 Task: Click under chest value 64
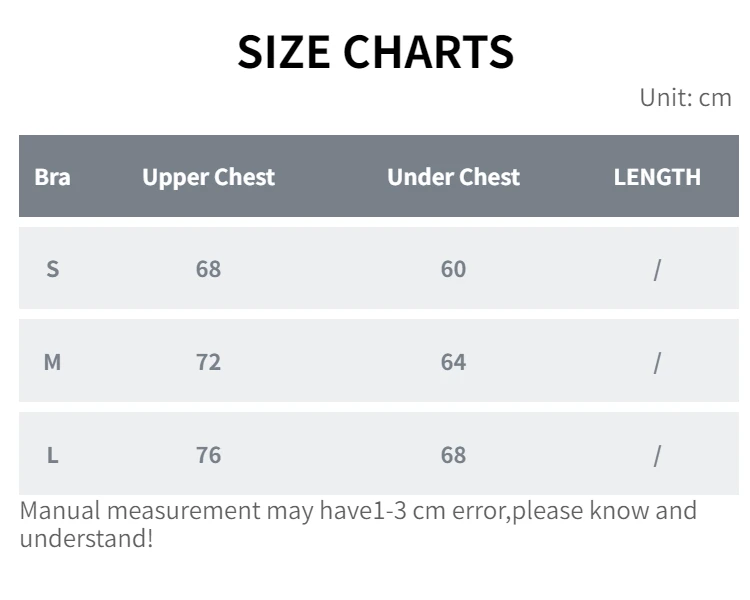[453, 362]
